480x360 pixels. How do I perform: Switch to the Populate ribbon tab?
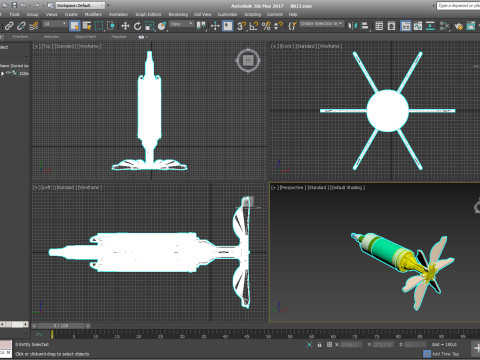click(x=119, y=36)
